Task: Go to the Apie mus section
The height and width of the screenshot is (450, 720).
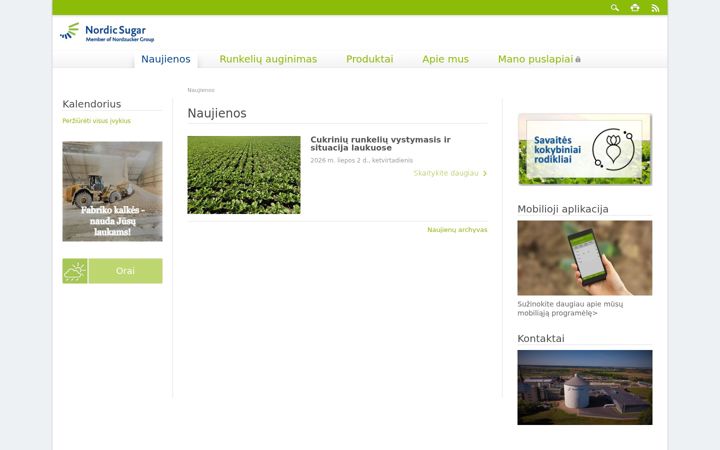Action: coord(445,59)
